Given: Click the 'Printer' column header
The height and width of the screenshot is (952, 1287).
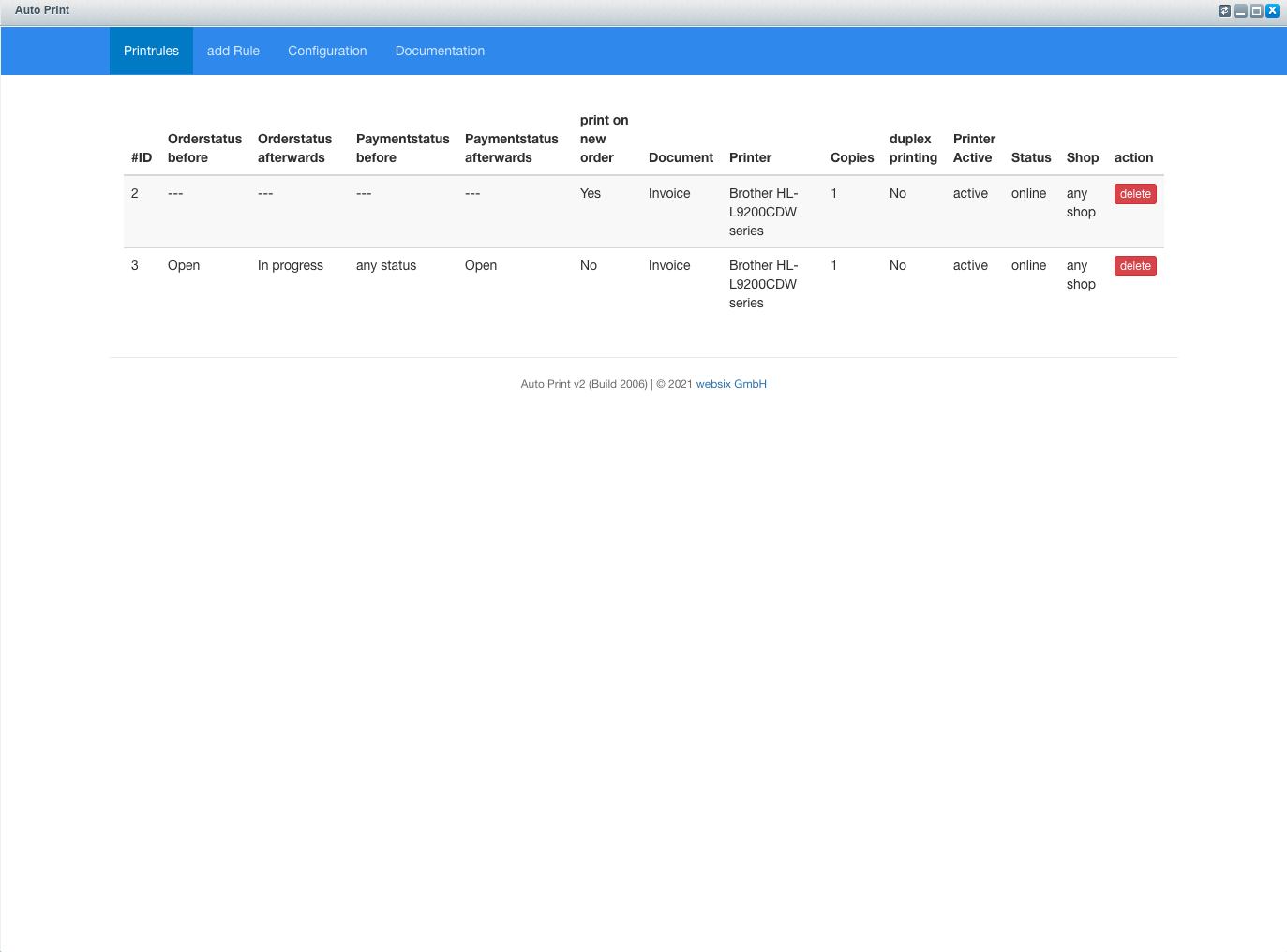Looking at the screenshot, I should pos(750,157).
